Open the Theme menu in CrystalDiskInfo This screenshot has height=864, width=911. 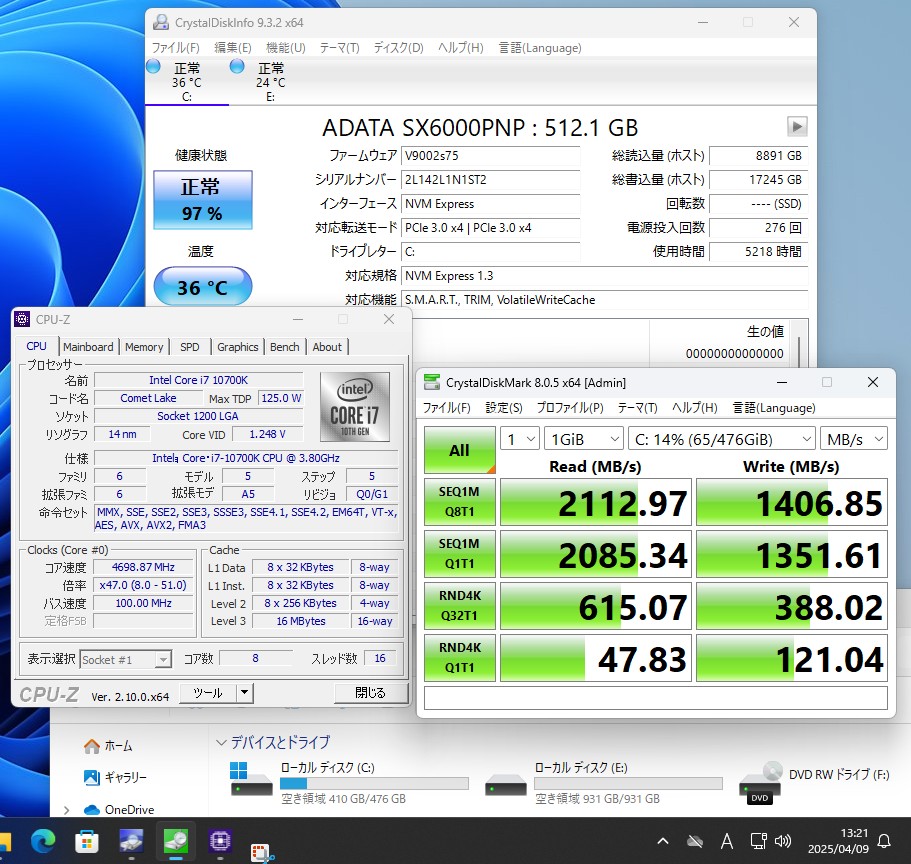[x=339, y=48]
